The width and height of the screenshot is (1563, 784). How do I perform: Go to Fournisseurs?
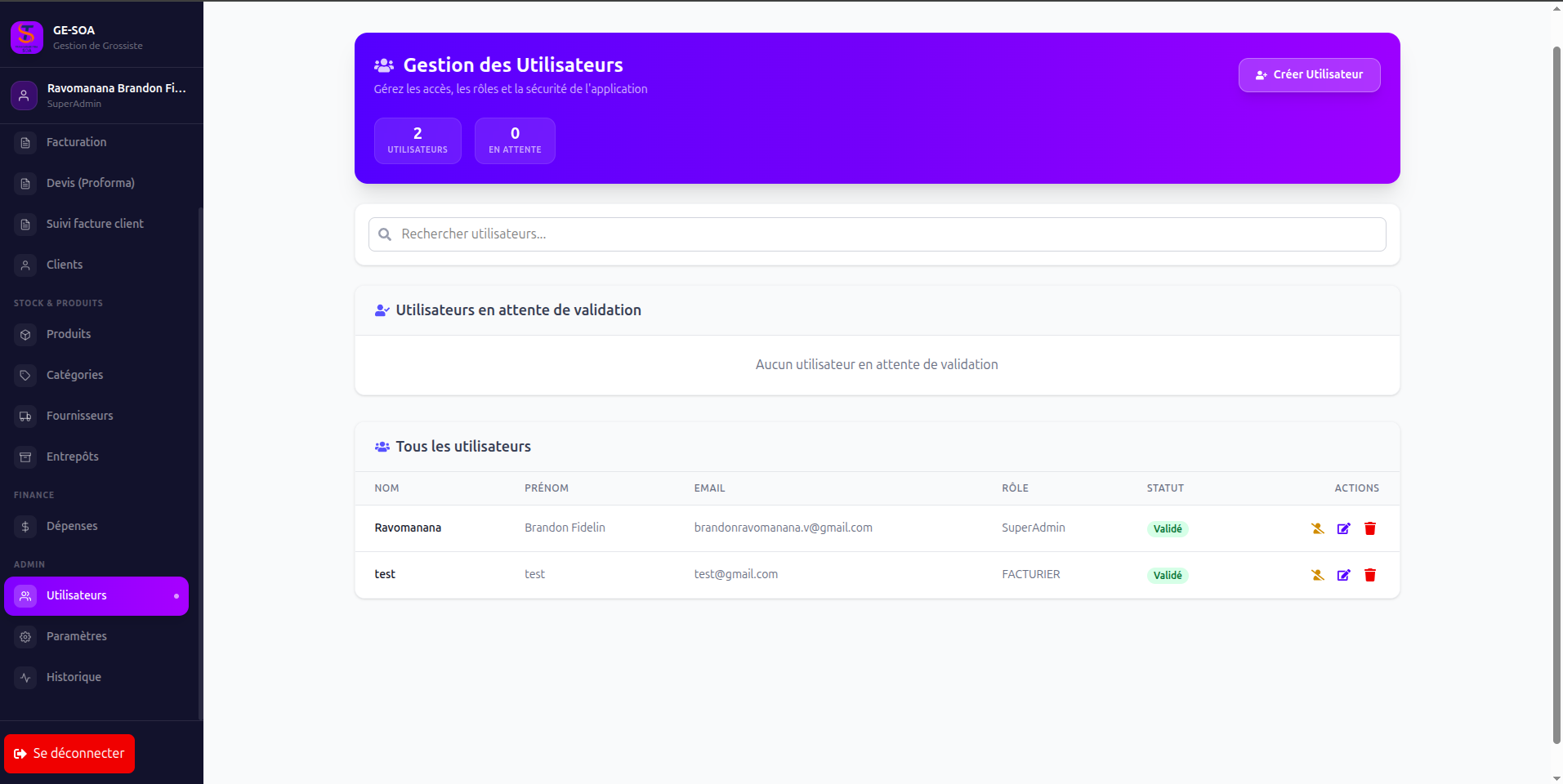click(96, 416)
